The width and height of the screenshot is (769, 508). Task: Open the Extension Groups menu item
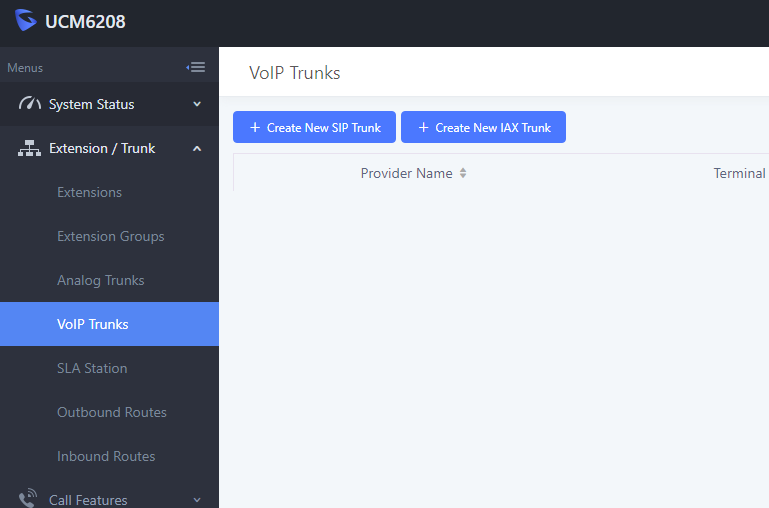[x=109, y=236]
